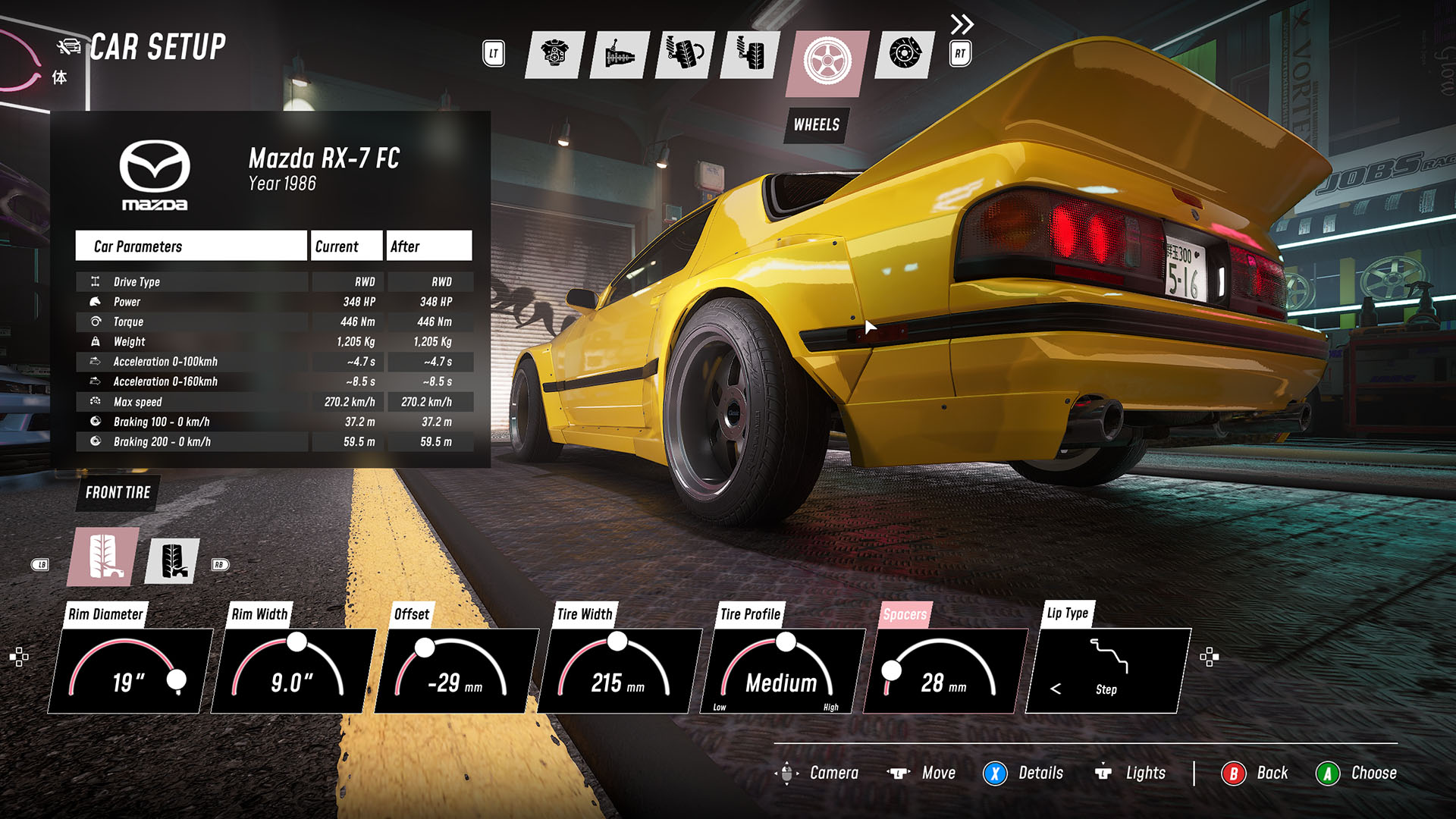Click the double chevron next-category arrow

click(962, 24)
